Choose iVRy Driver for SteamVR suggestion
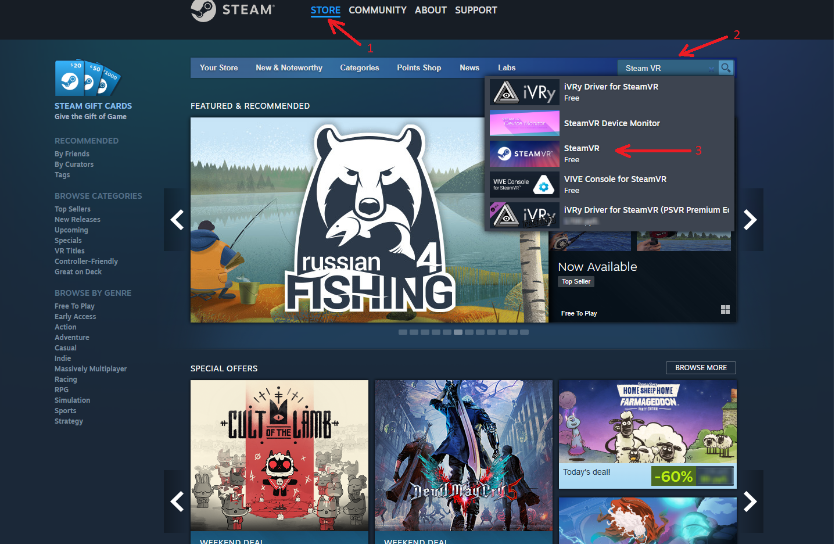Image resolution: width=834 pixels, height=544 pixels. [x=610, y=92]
